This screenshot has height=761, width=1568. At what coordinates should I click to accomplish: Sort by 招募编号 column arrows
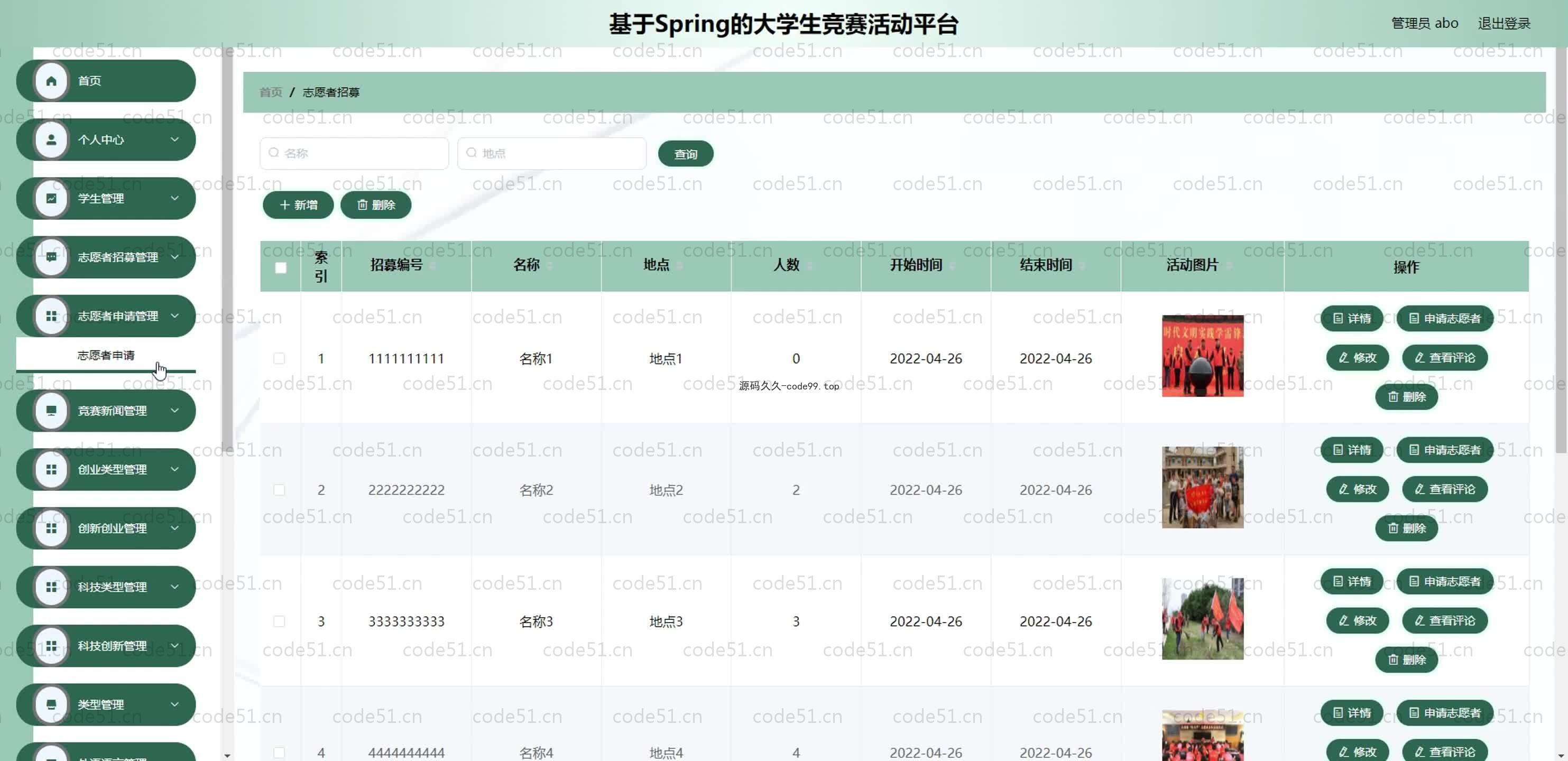tap(433, 265)
